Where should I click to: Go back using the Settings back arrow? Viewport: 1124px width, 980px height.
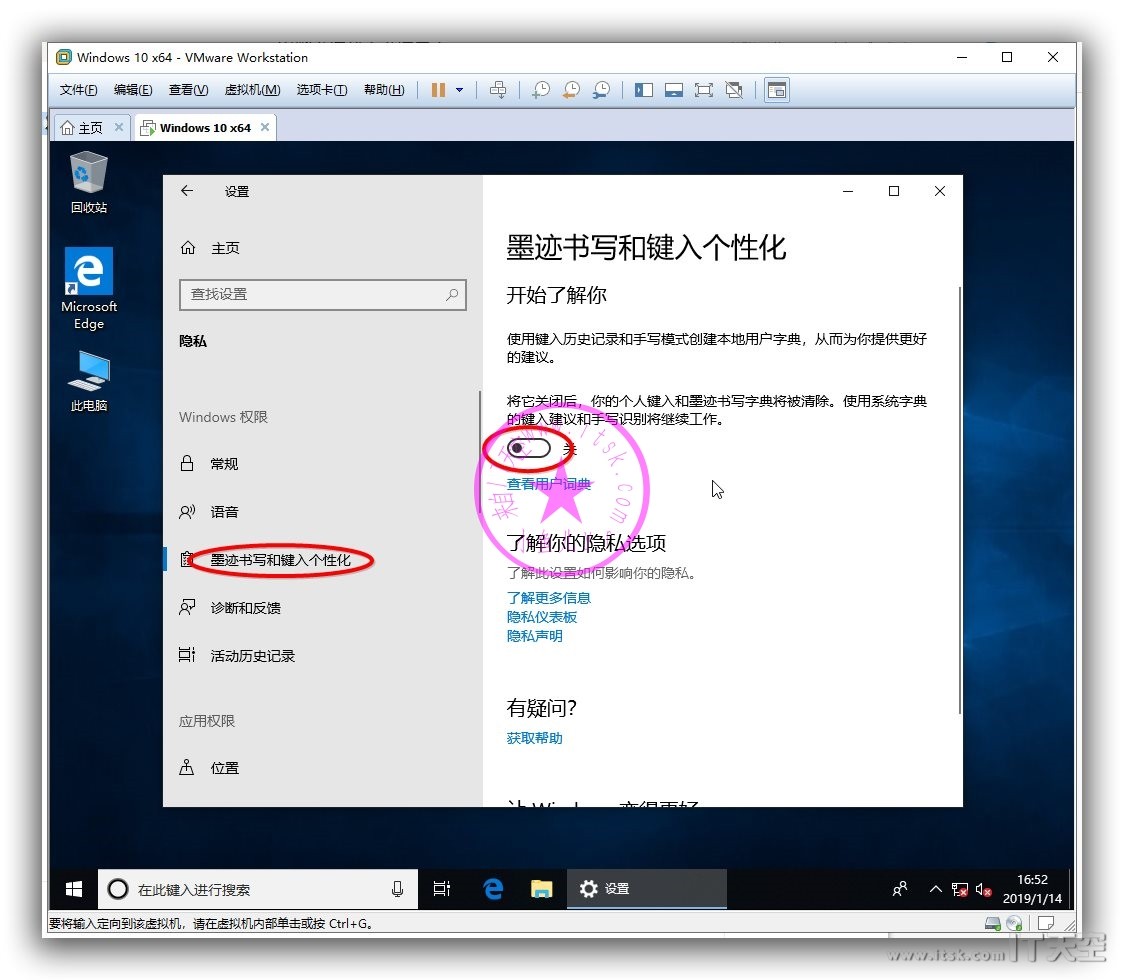pyautogui.click(x=187, y=191)
